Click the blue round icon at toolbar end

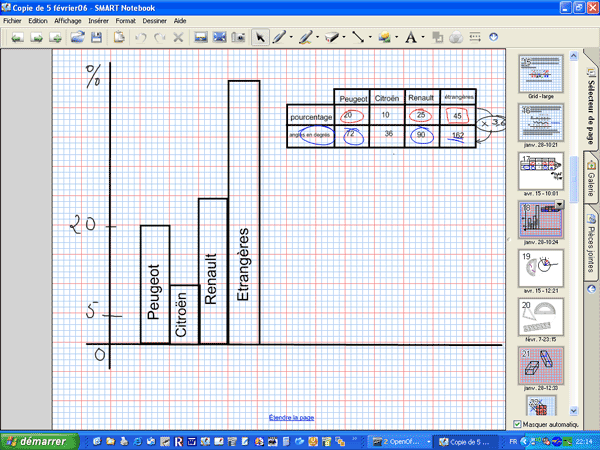(494, 37)
